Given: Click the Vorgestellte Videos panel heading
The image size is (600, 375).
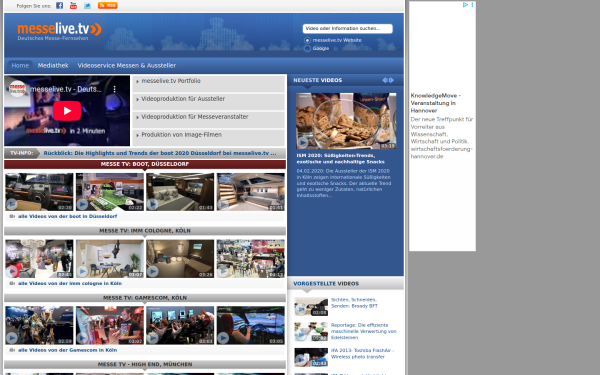Looking at the screenshot, I should coord(326,284).
